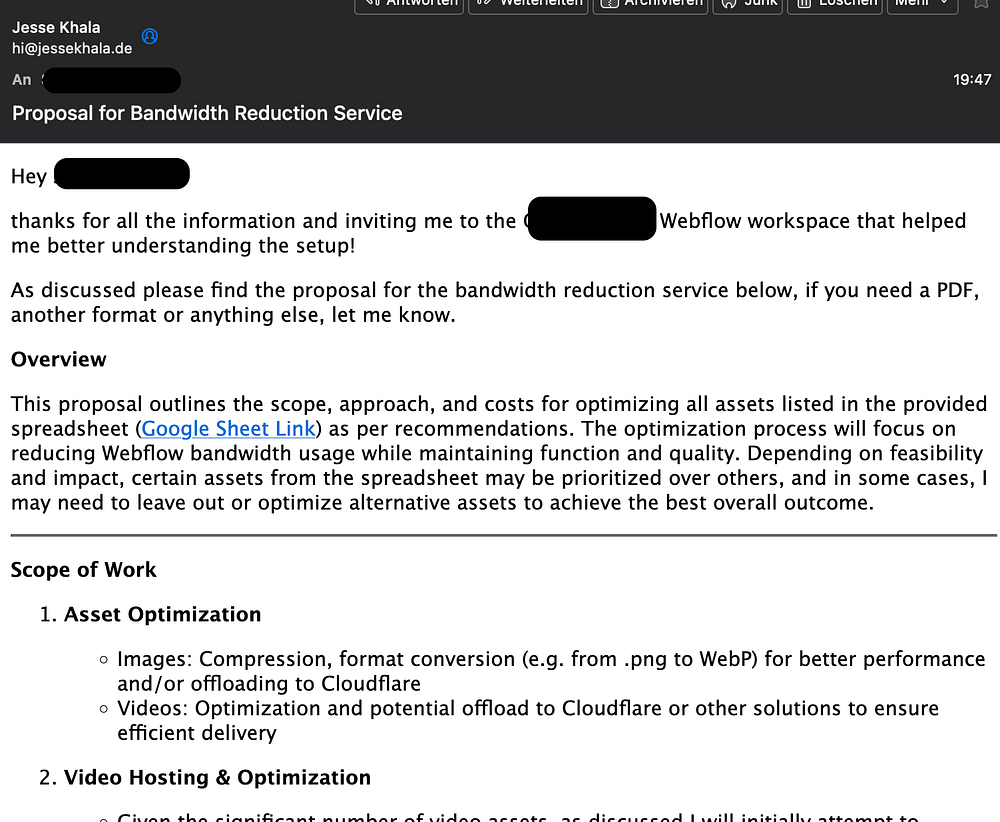This screenshot has width=1000, height=822.
Task: Click the sender address hi@jessekhala.de
Action: click(72, 48)
